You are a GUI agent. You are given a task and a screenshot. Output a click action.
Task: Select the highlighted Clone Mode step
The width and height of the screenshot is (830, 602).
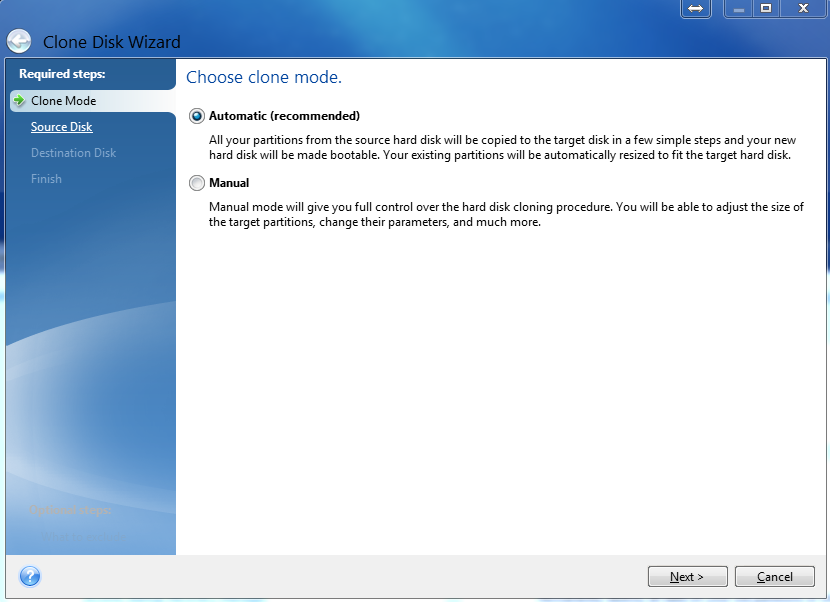coord(64,100)
